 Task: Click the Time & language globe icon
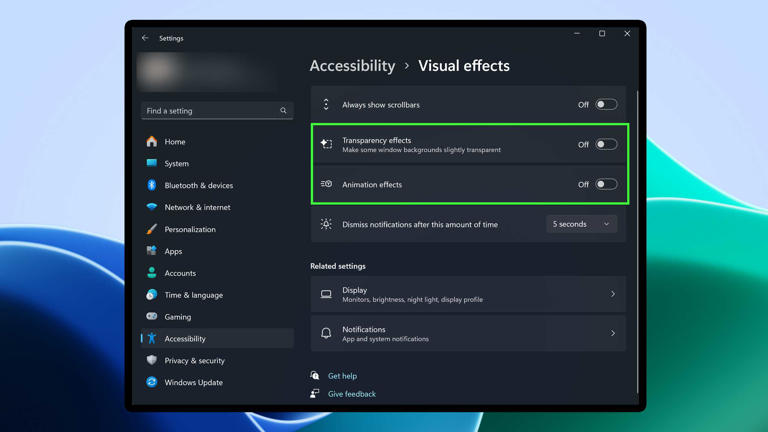click(x=152, y=294)
